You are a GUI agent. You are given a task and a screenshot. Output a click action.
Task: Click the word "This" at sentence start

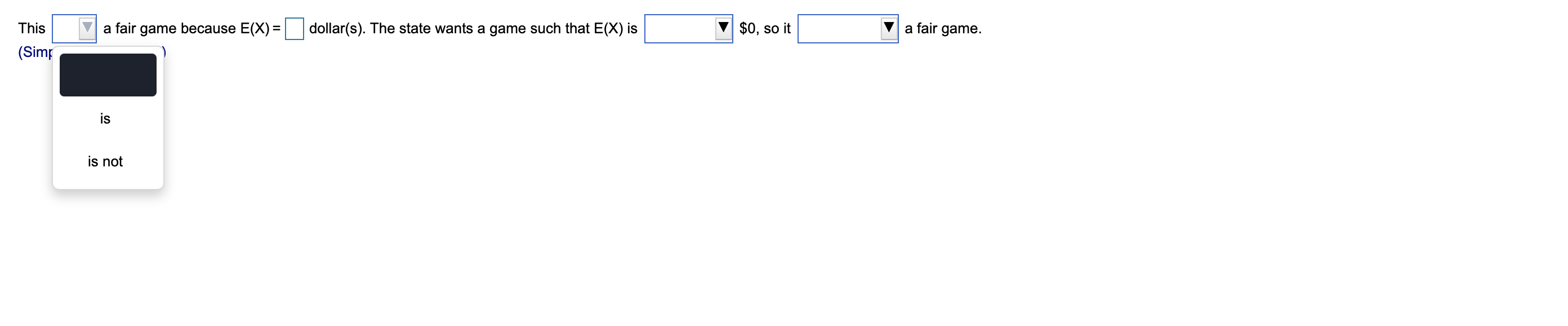32,29
